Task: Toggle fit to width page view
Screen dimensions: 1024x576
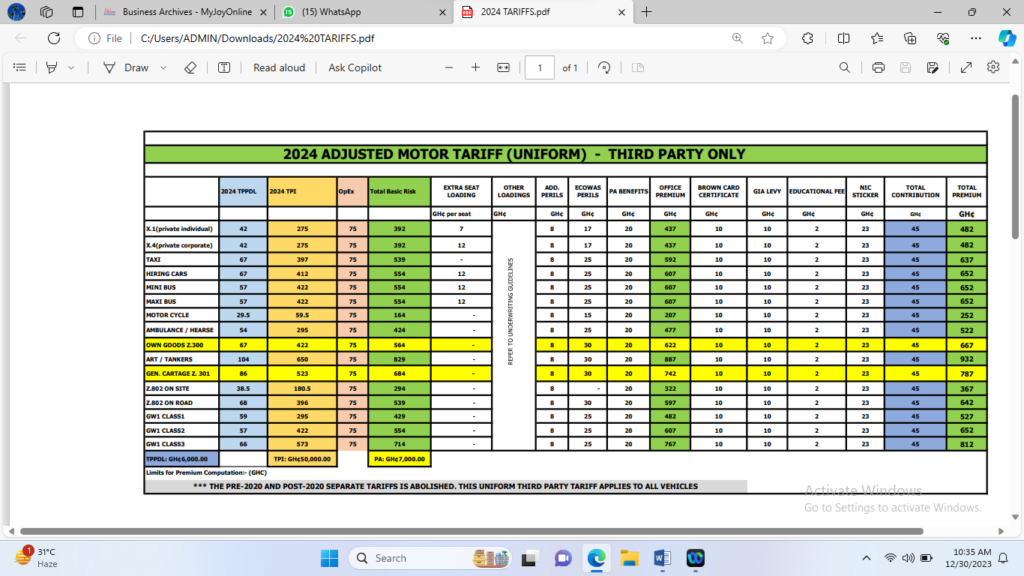Action: 503,68
